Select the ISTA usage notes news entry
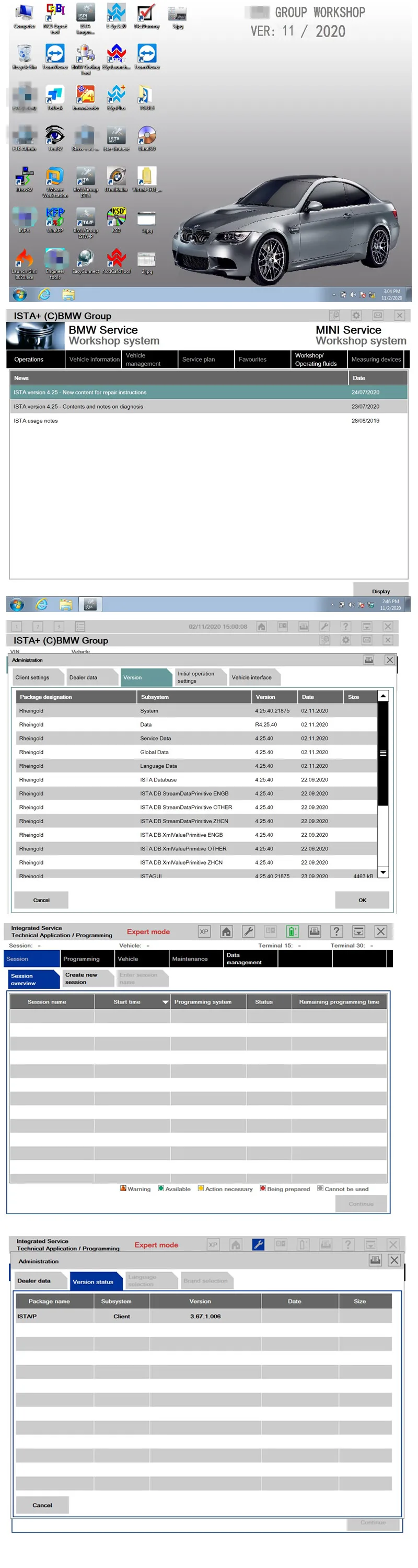 (208, 421)
